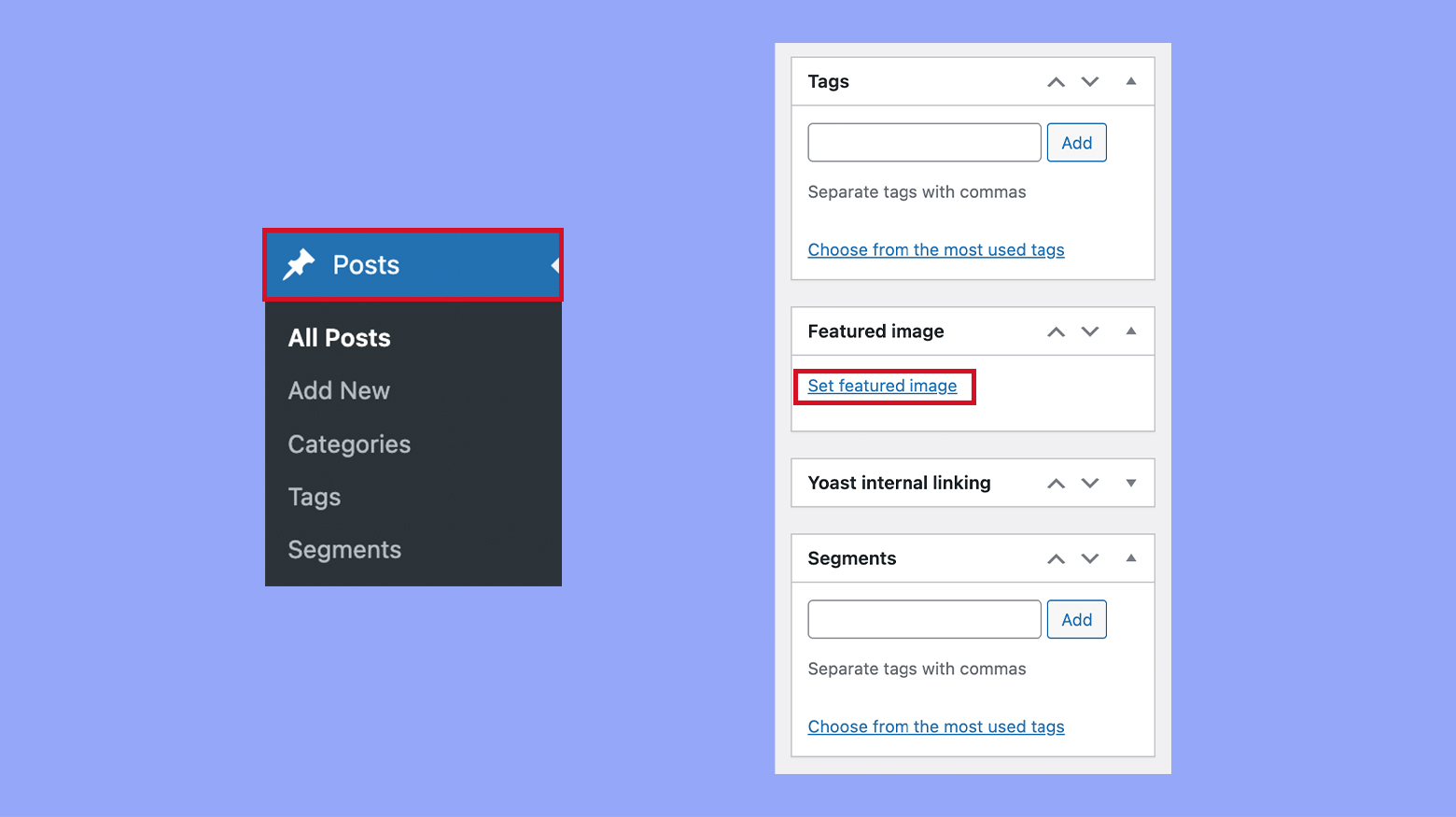
Task: Select Segments in the sidebar menu
Action: coord(344,549)
